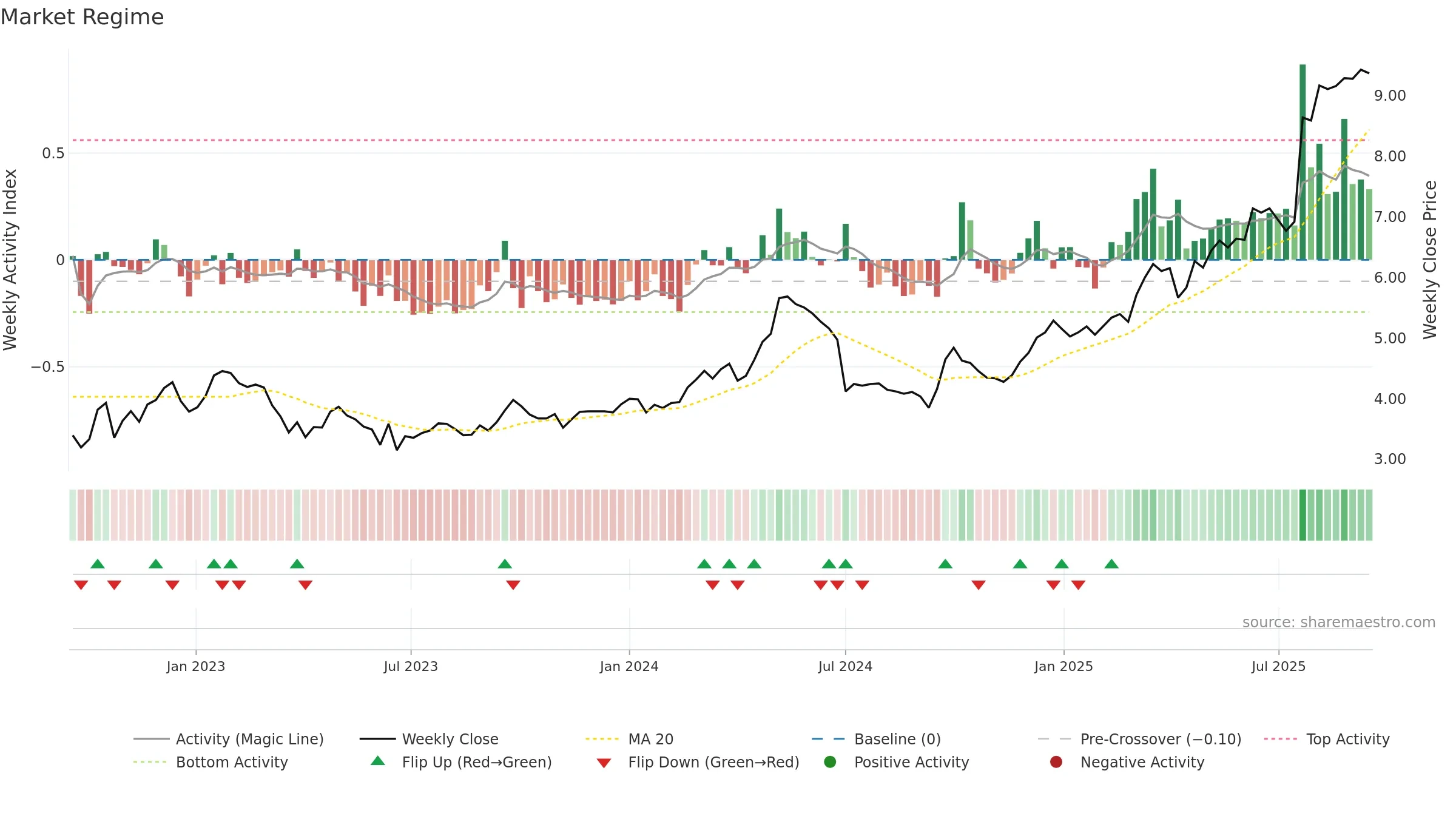Click the Market Regime chart title

pos(82,17)
